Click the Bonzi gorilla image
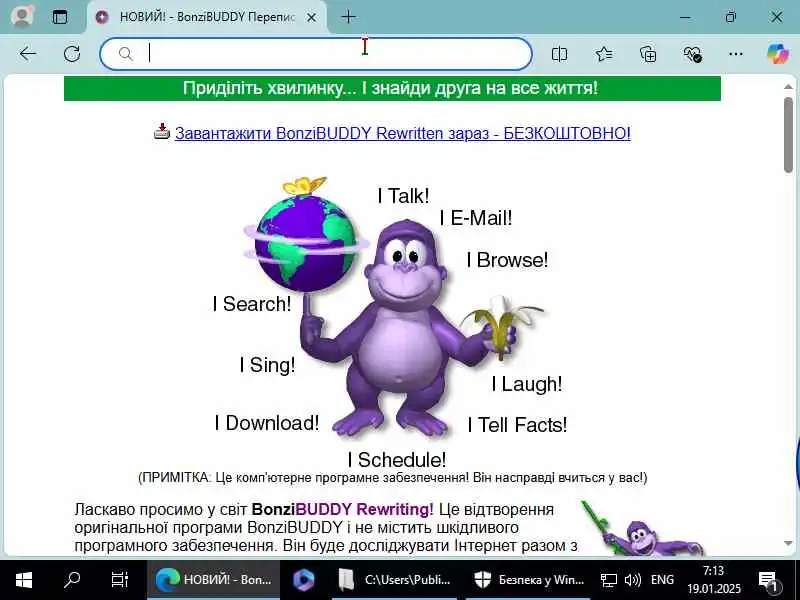Screen dimensions: 800x600 click(x=403, y=327)
